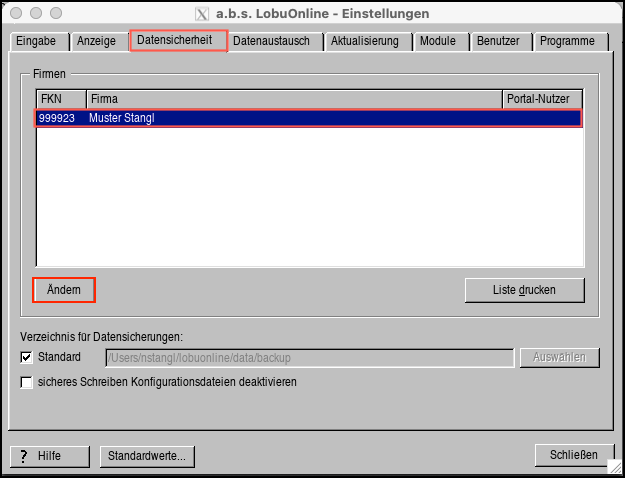The image size is (625, 478).
Task: Click the Standardwerte... button
Action: tap(147, 456)
